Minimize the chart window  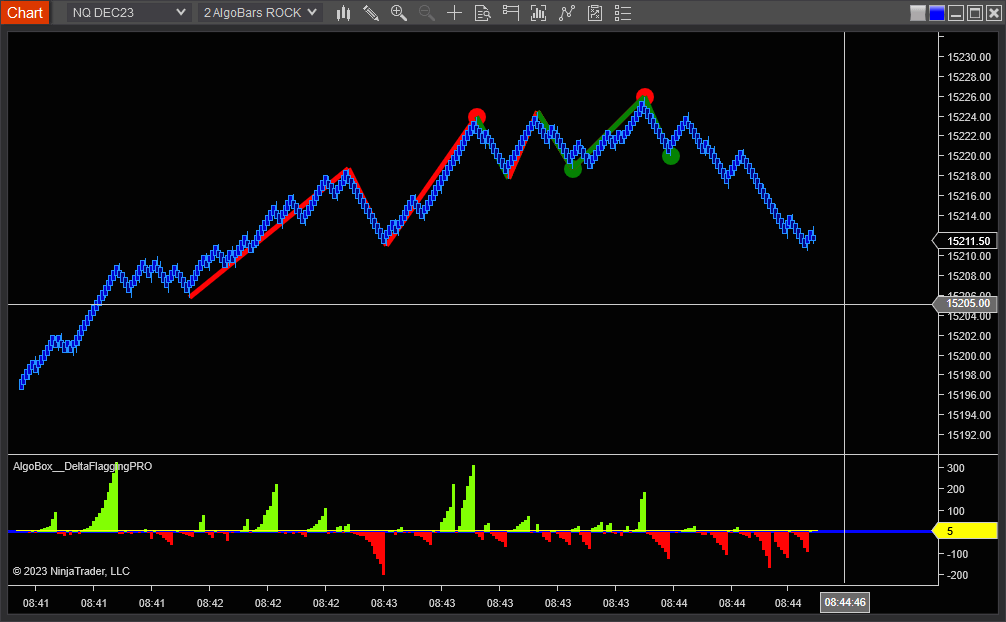pos(956,13)
